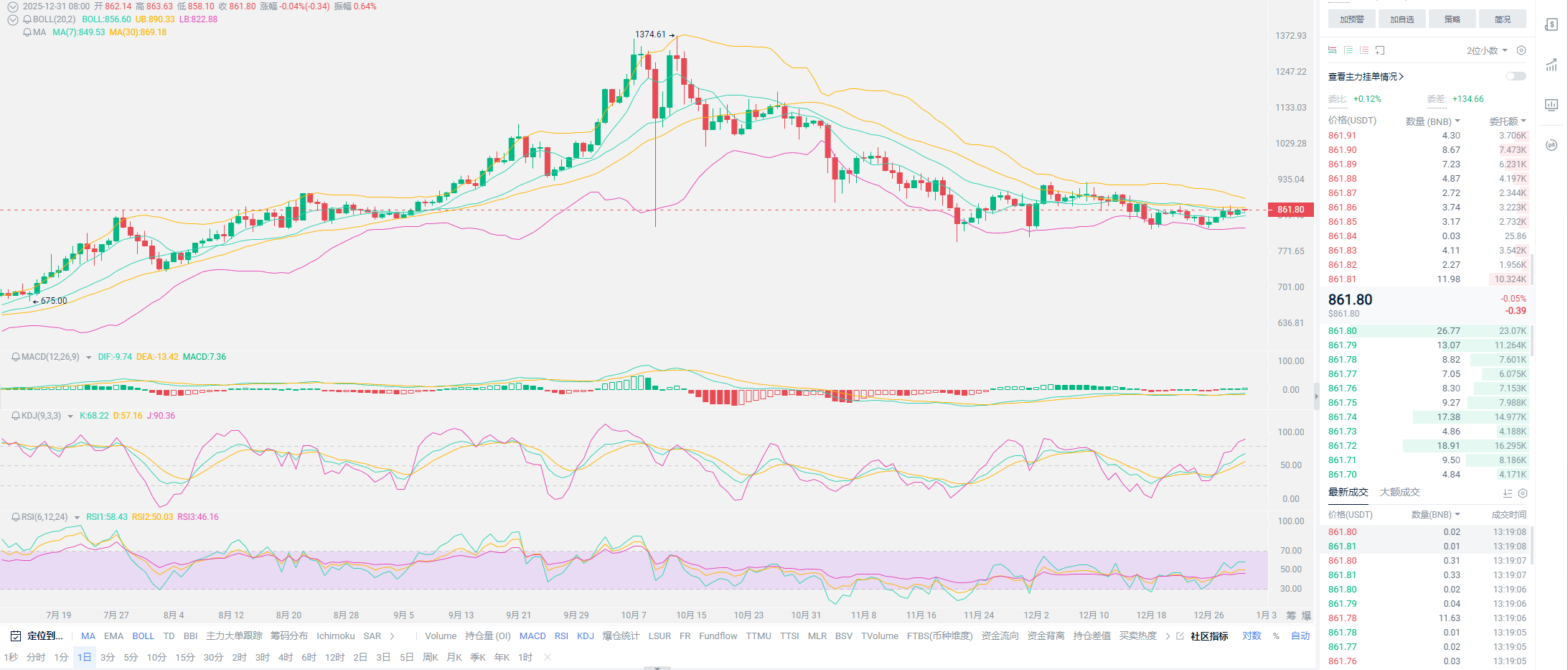Select the 15分 timeframe

coord(185,657)
